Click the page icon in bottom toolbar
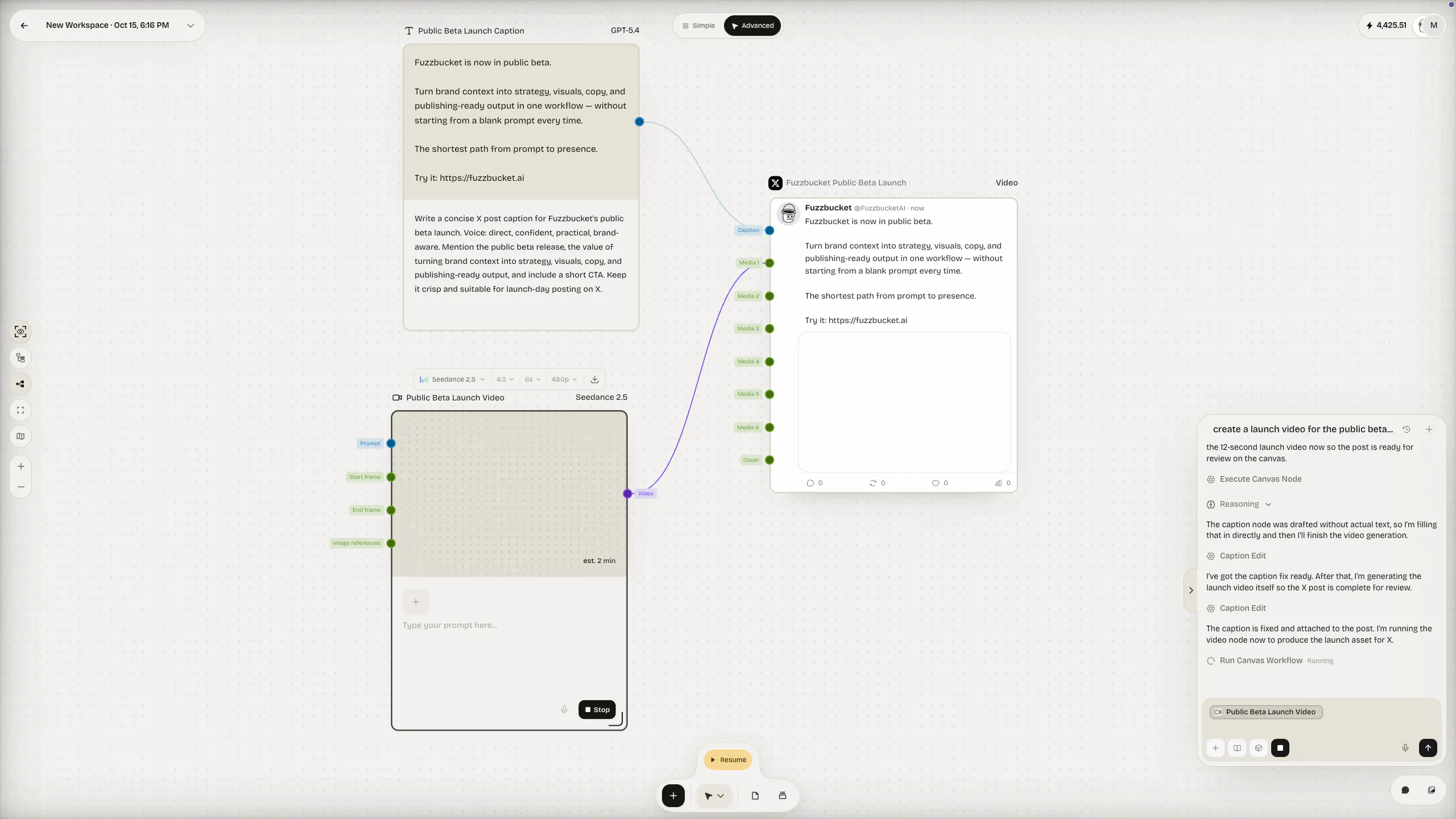Image resolution: width=1456 pixels, height=819 pixels. click(755, 796)
